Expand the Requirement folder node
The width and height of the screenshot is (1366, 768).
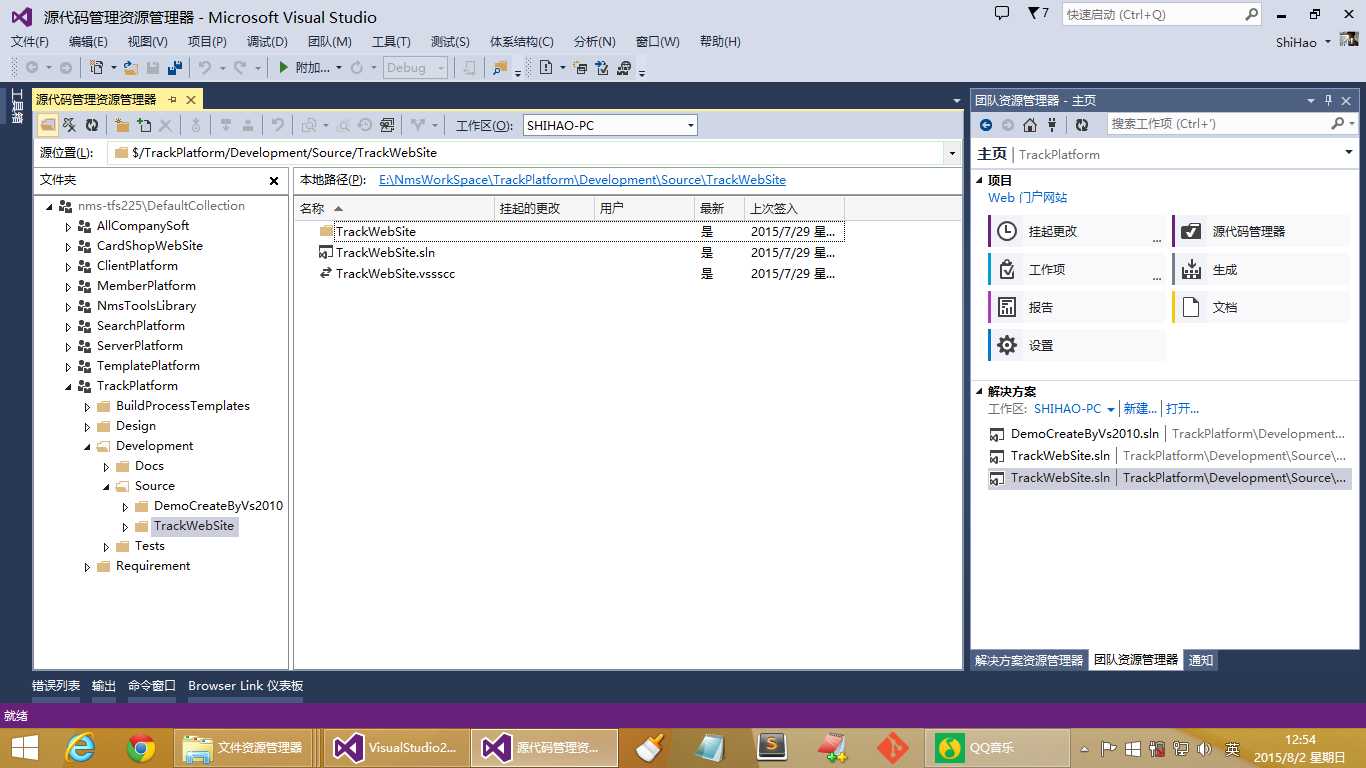point(88,566)
